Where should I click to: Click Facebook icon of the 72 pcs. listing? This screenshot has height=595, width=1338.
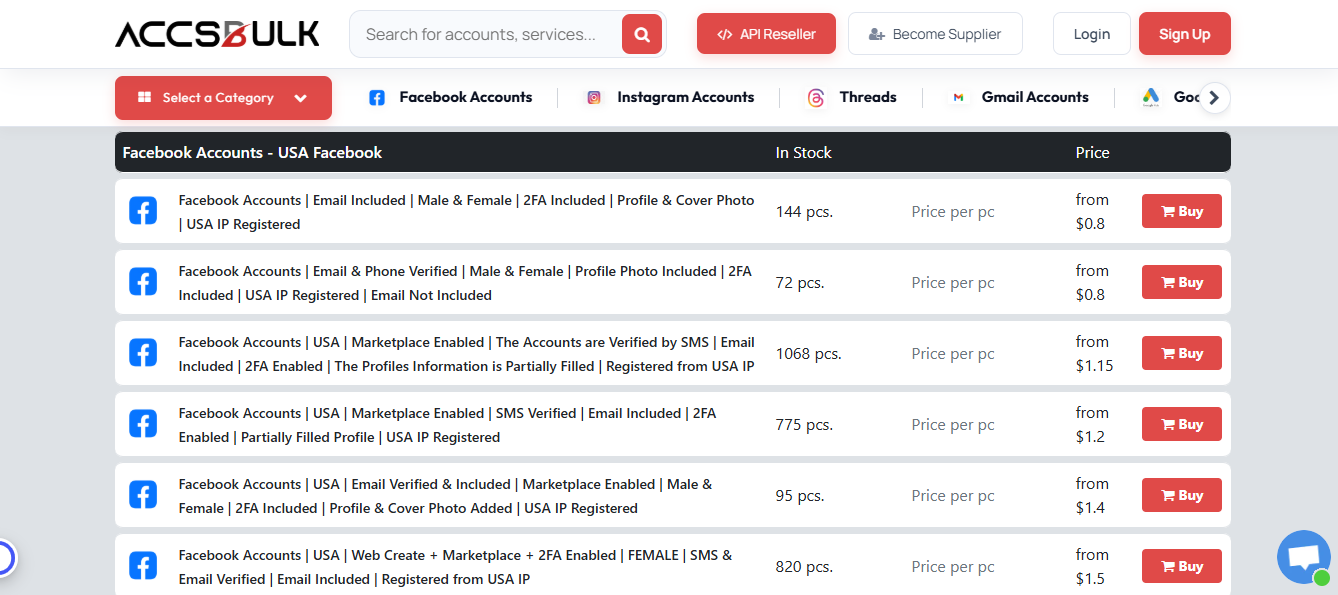[x=143, y=282]
